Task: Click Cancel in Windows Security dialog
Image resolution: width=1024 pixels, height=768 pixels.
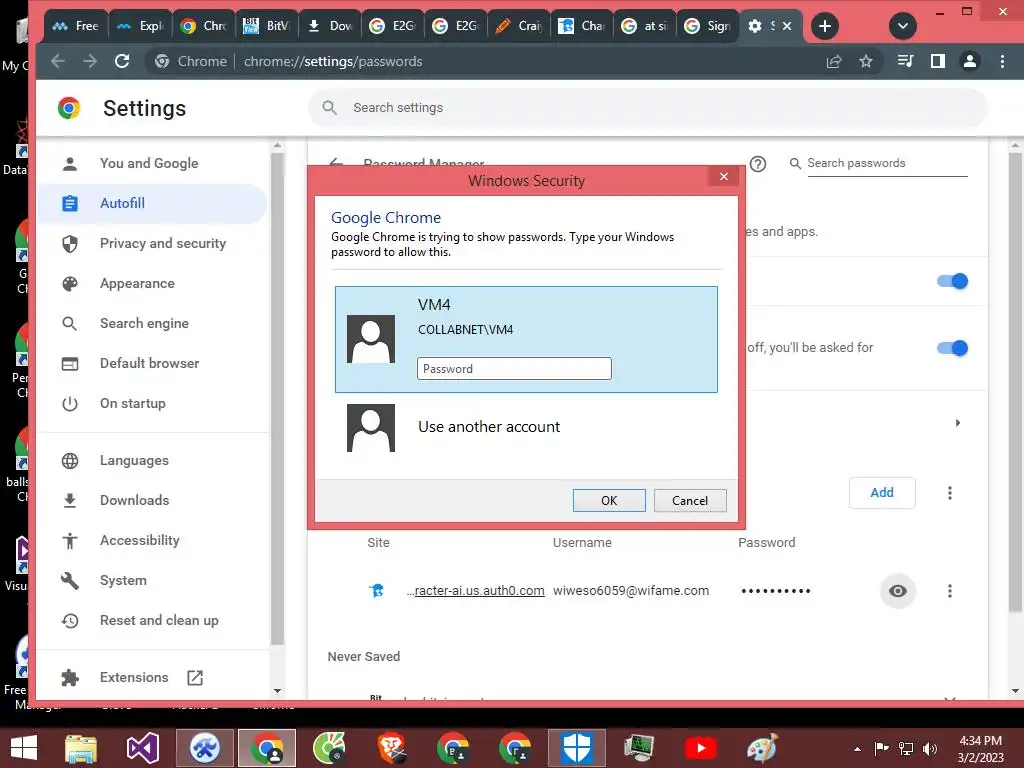Action: (x=690, y=501)
